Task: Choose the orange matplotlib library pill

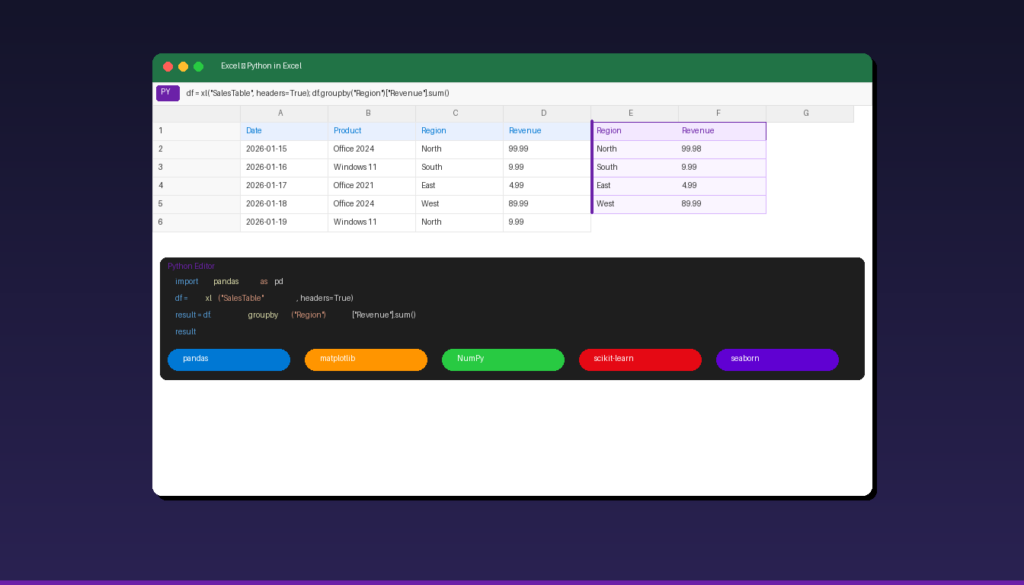Action: (366, 359)
